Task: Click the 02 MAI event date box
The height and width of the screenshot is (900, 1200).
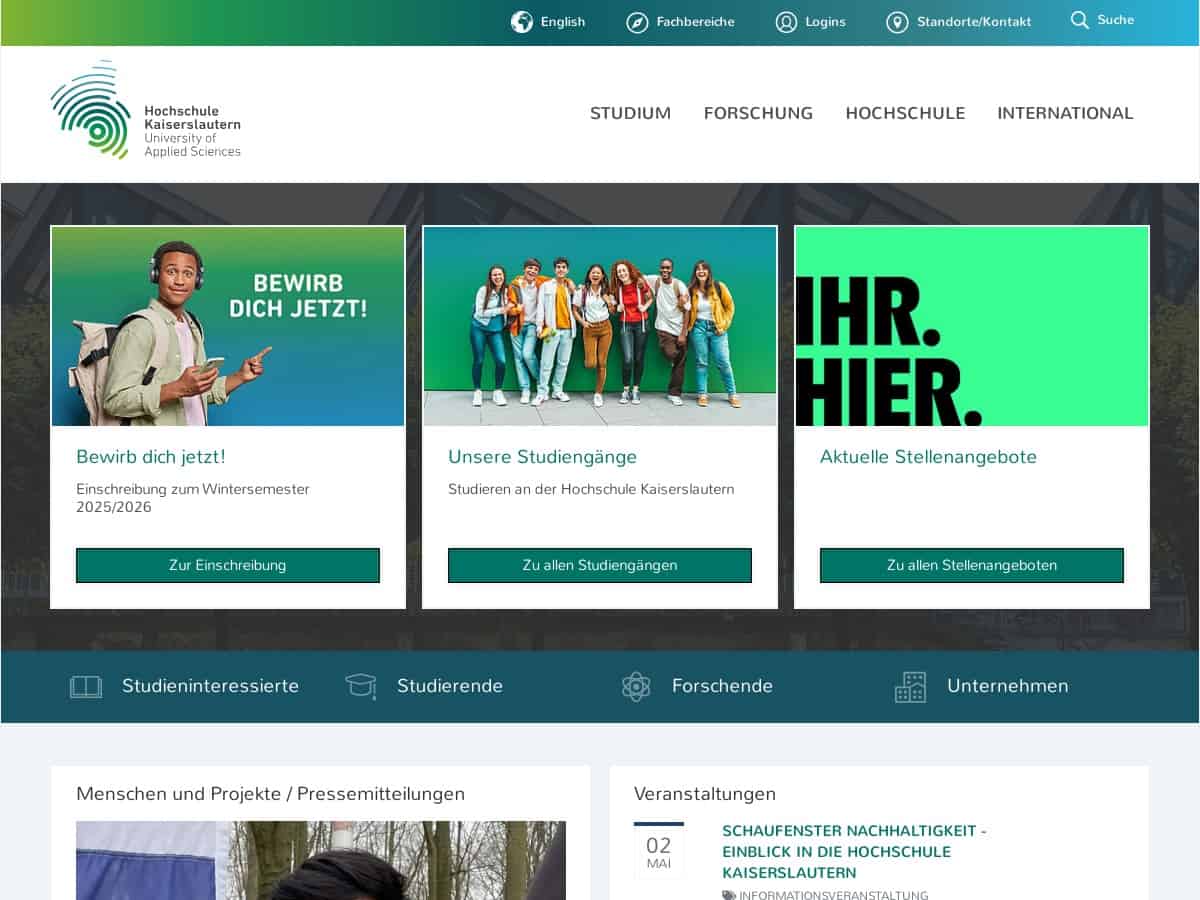Action: (x=659, y=850)
